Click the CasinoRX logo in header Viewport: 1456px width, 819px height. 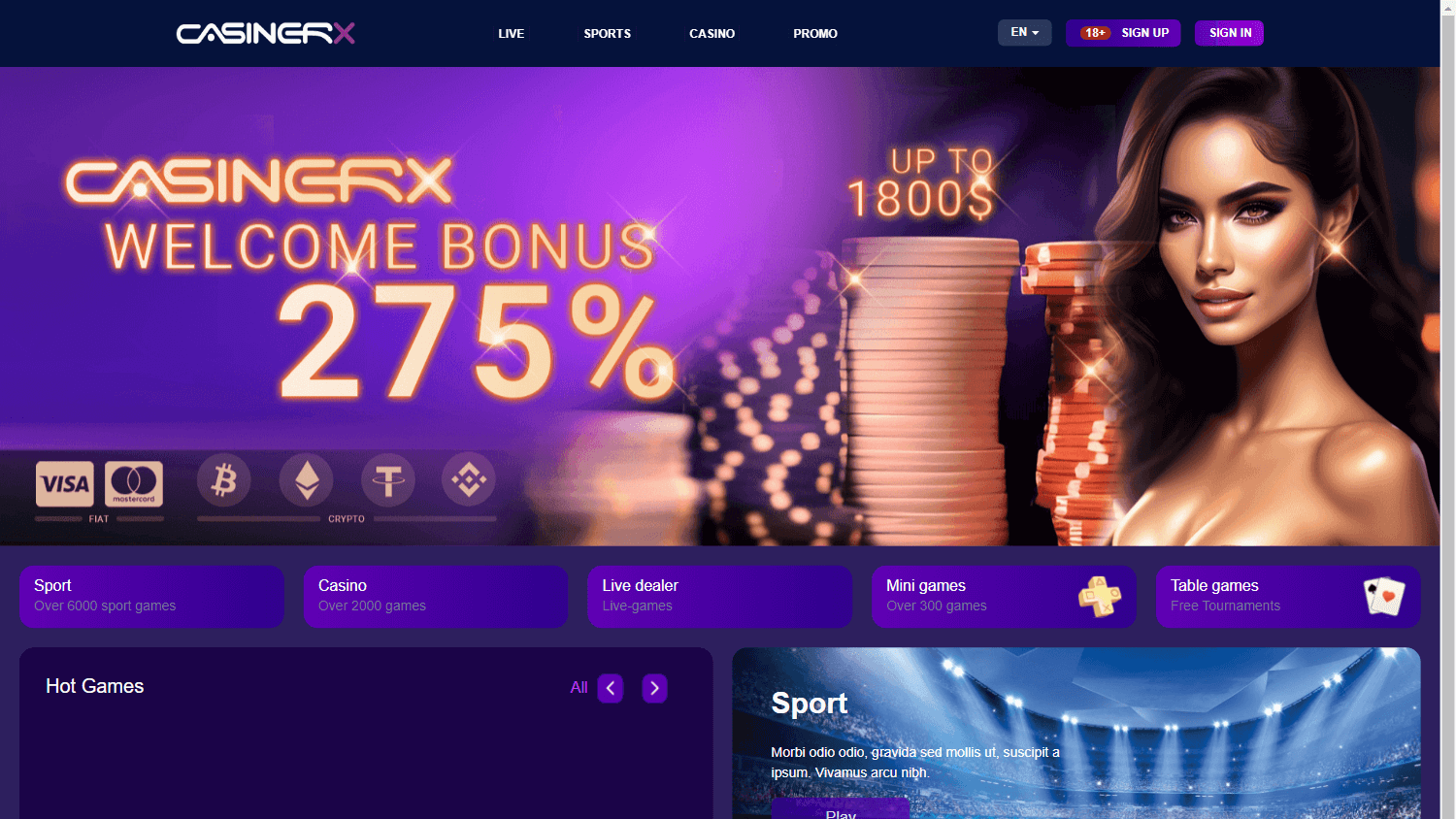pyautogui.click(x=265, y=34)
